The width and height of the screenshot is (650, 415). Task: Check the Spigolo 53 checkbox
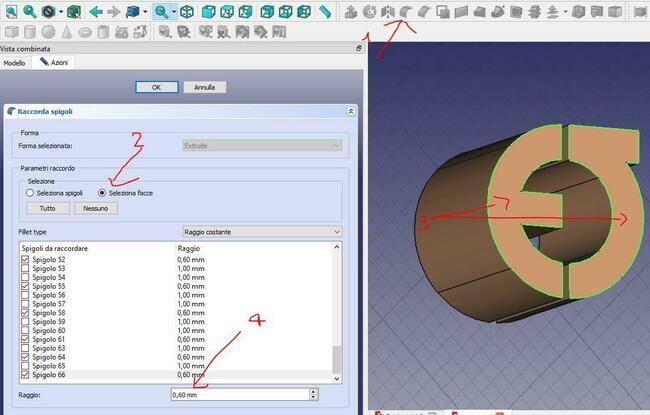[x=26, y=269]
